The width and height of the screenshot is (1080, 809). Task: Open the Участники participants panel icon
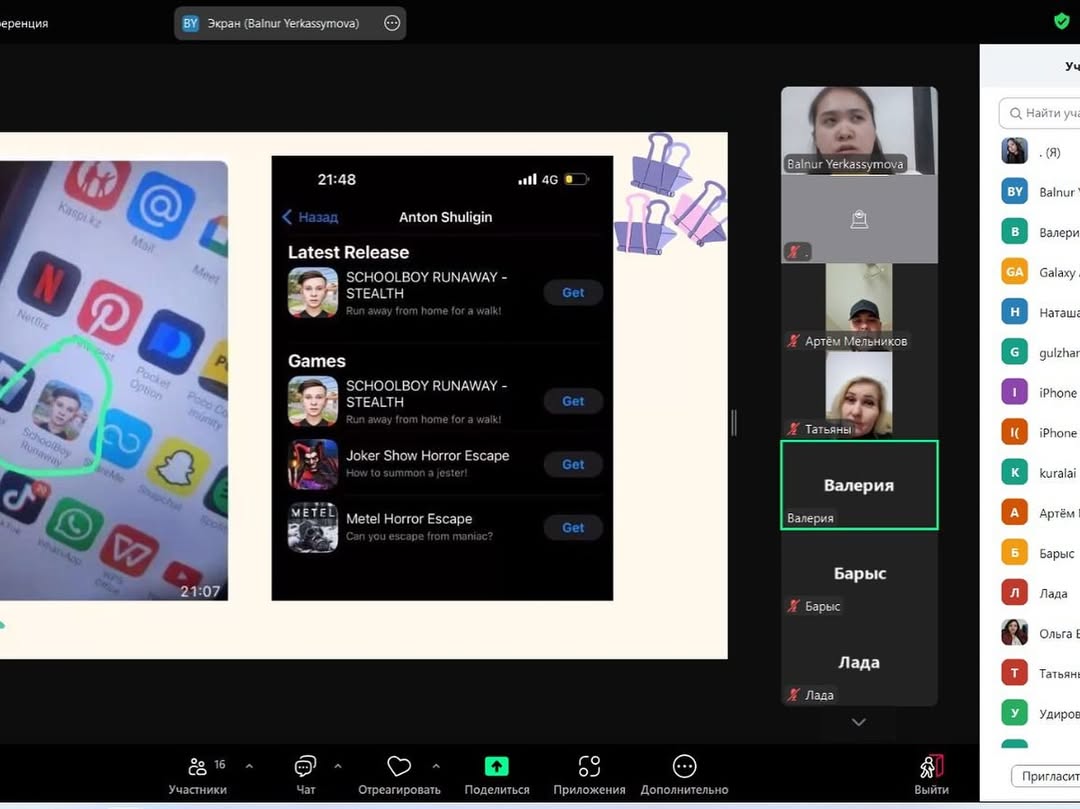point(197,767)
